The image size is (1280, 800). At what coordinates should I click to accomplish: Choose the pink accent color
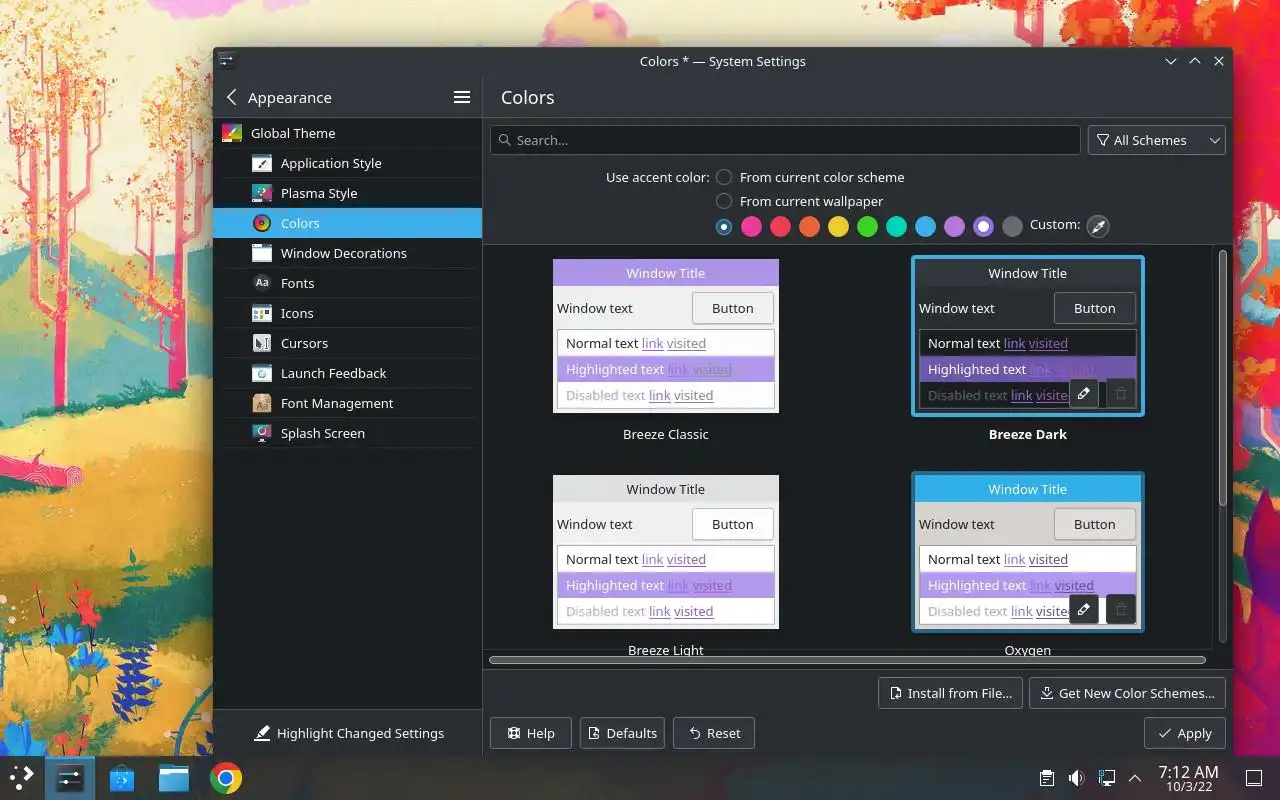(751, 227)
